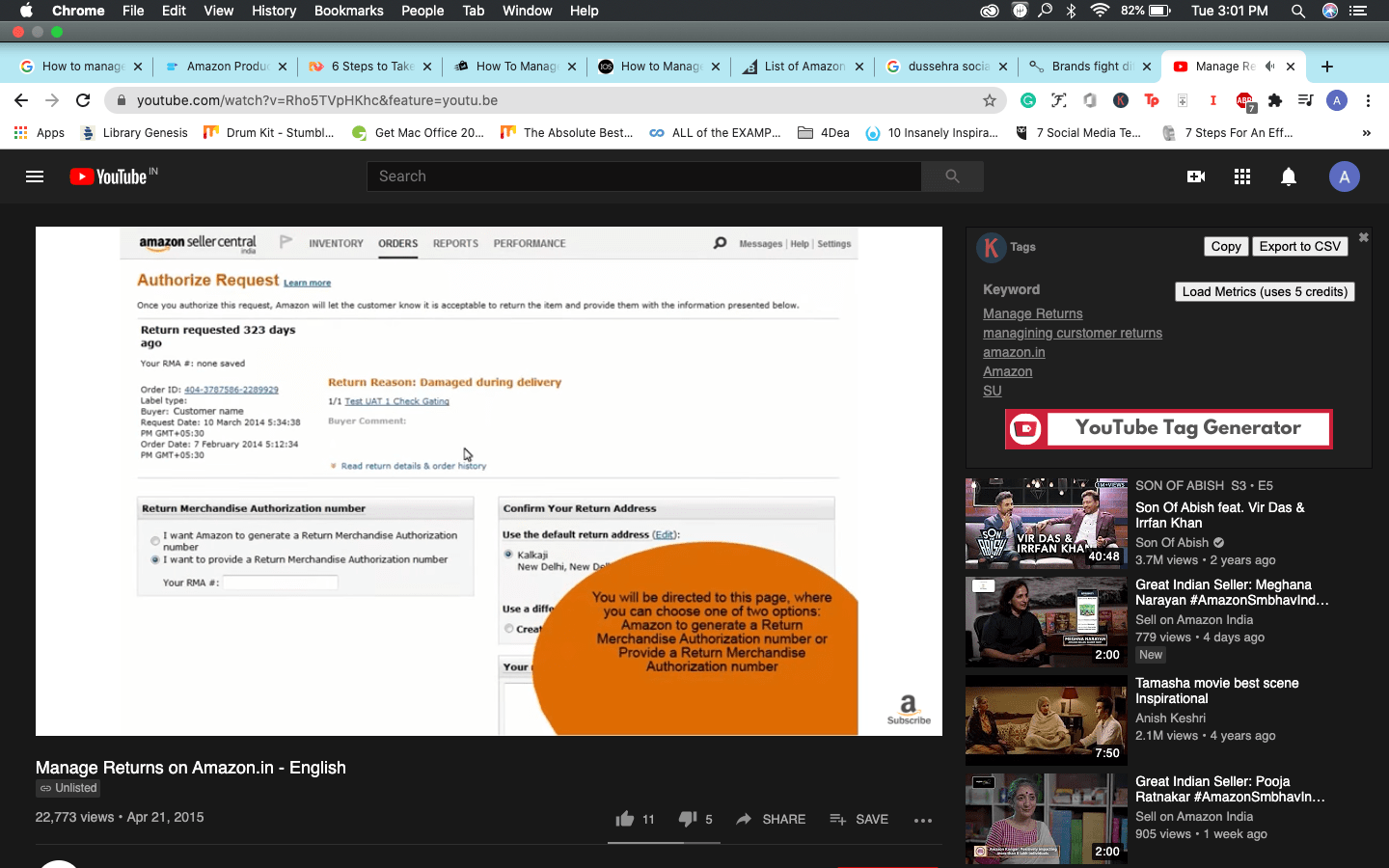Click the search magnifier icon
This screenshot has height=868, width=1389.
tap(953, 176)
